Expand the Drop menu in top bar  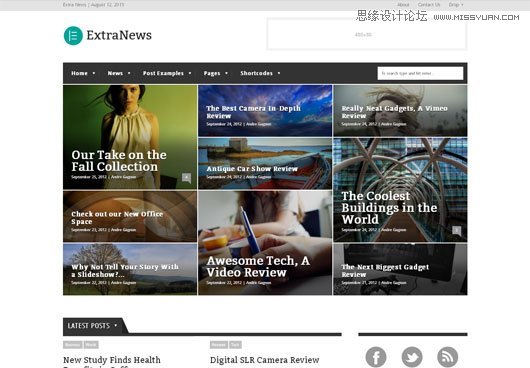point(456,5)
